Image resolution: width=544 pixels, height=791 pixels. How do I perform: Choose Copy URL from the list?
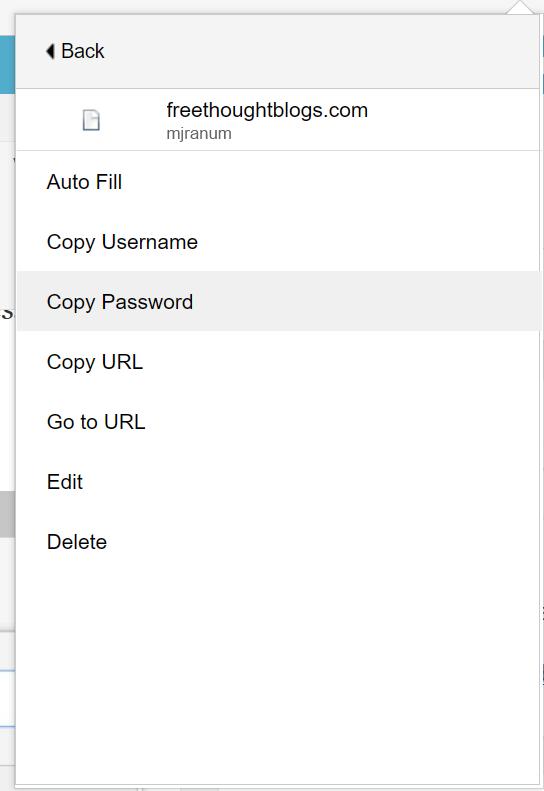(278, 362)
